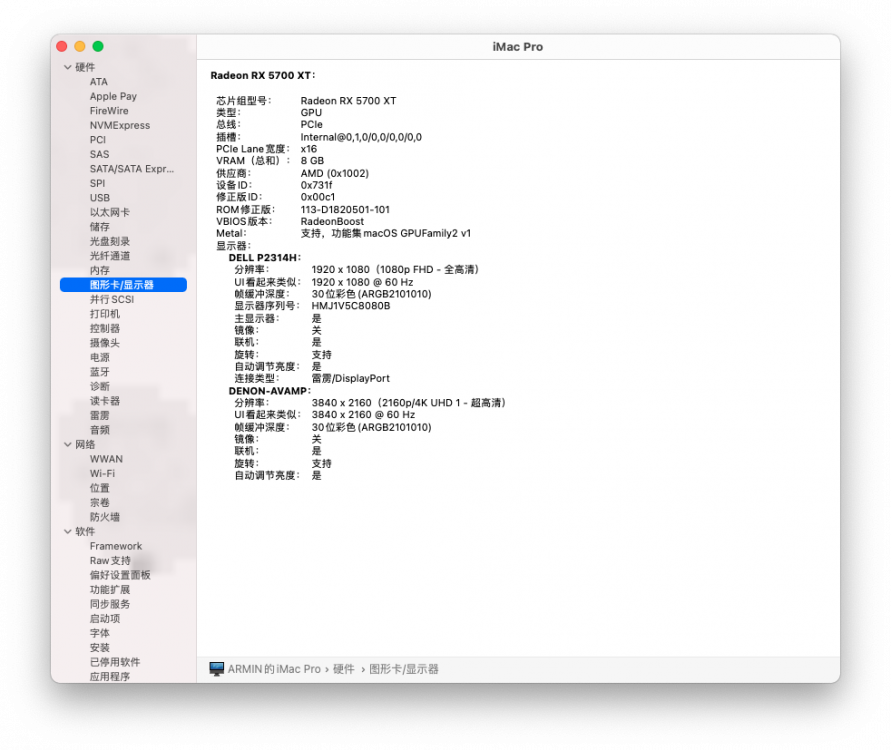Click serial number HMJ1V5C8080B
Viewport: 891px width, 750px height.
coord(351,306)
